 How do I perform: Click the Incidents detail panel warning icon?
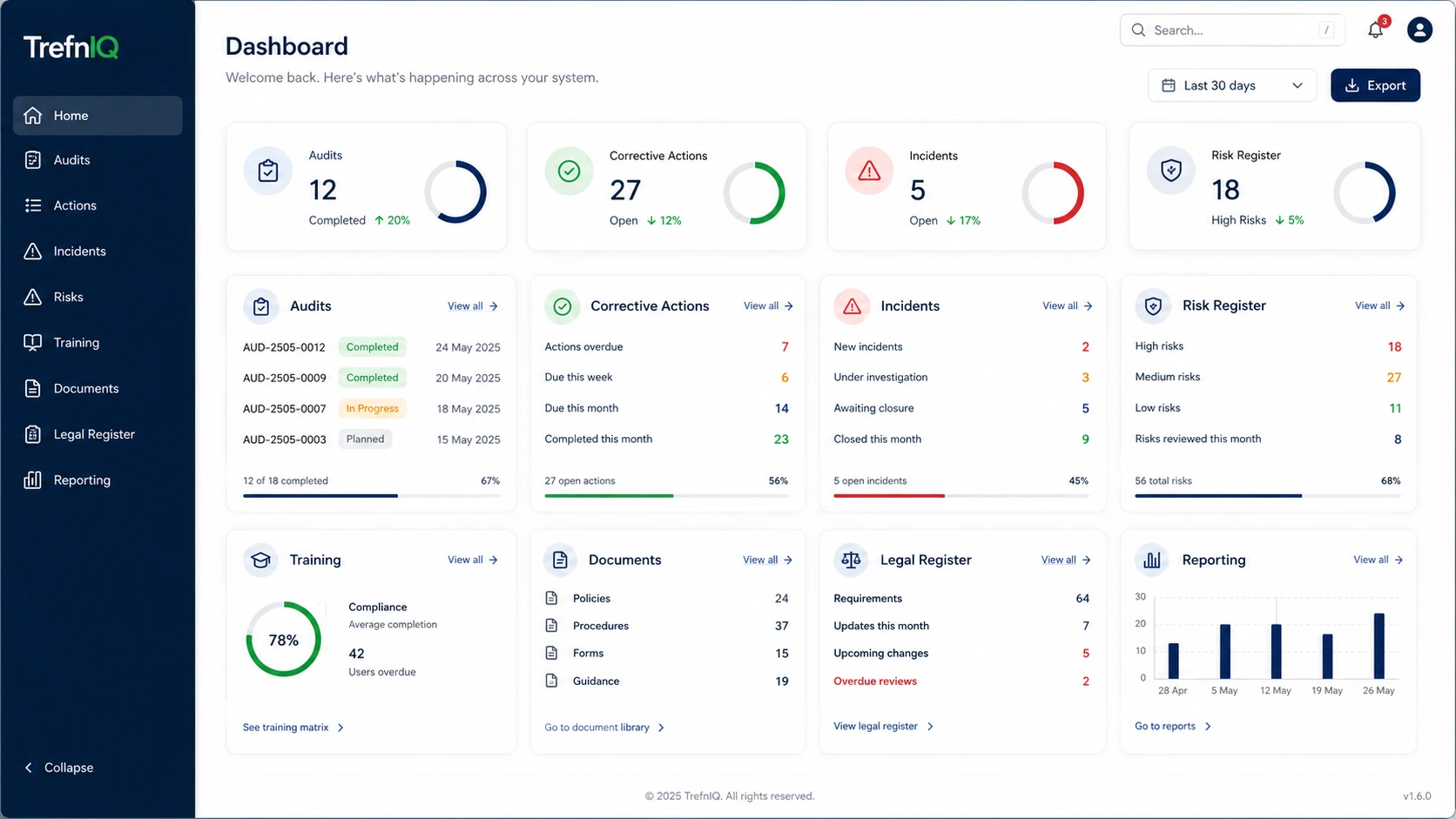tap(852, 305)
